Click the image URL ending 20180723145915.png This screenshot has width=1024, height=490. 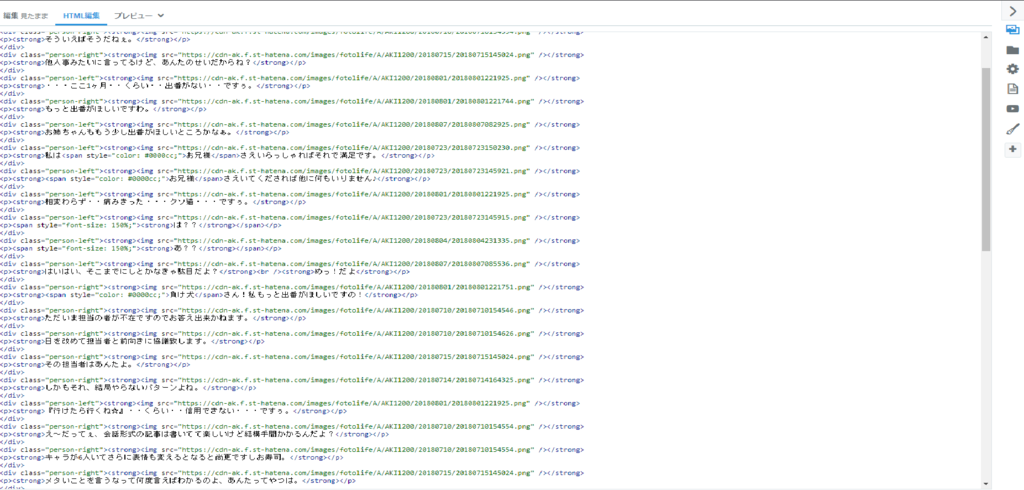356,217
